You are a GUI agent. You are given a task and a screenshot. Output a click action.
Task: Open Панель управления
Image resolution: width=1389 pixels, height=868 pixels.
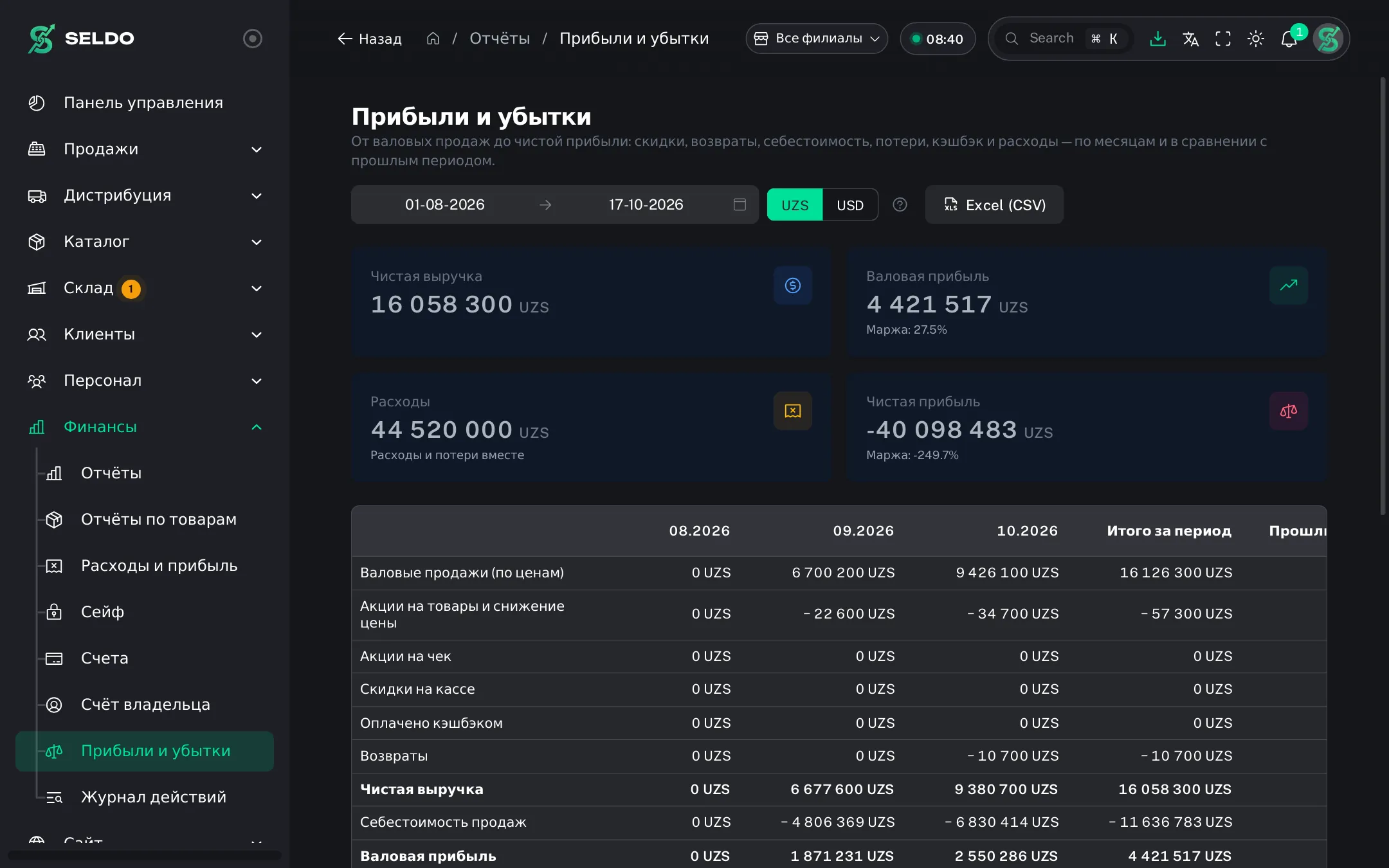point(145,103)
